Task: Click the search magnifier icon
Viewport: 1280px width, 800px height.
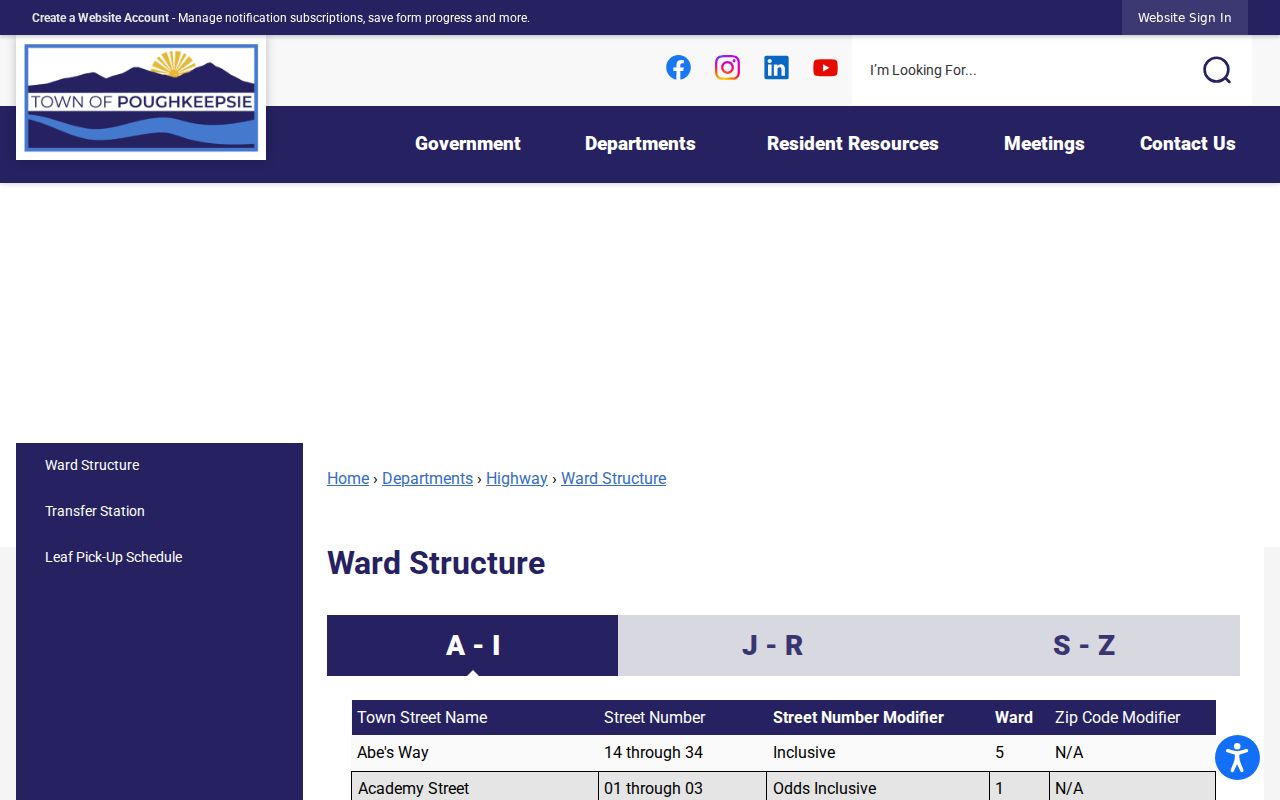Action: coord(1216,70)
